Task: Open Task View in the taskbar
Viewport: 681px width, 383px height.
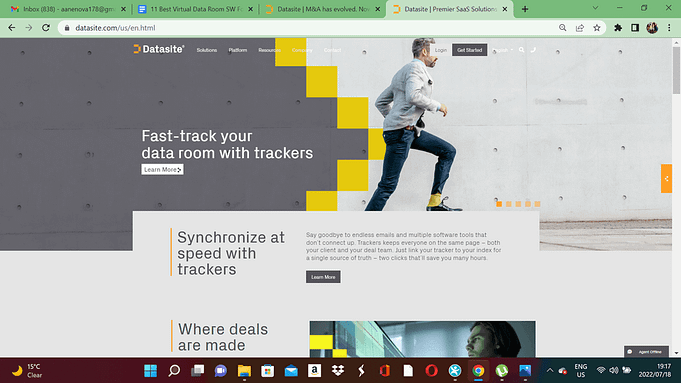Action: (x=198, y=370)
